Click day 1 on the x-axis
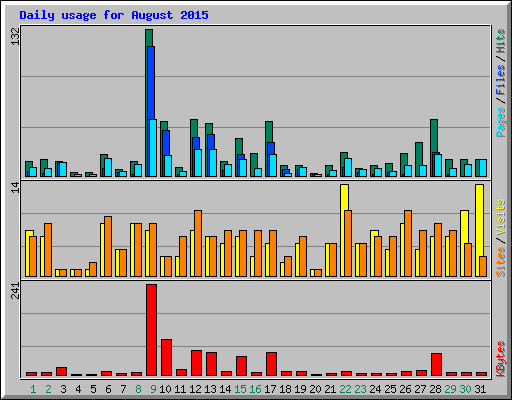Screen dimensions: 512x400 coord(33,389)
